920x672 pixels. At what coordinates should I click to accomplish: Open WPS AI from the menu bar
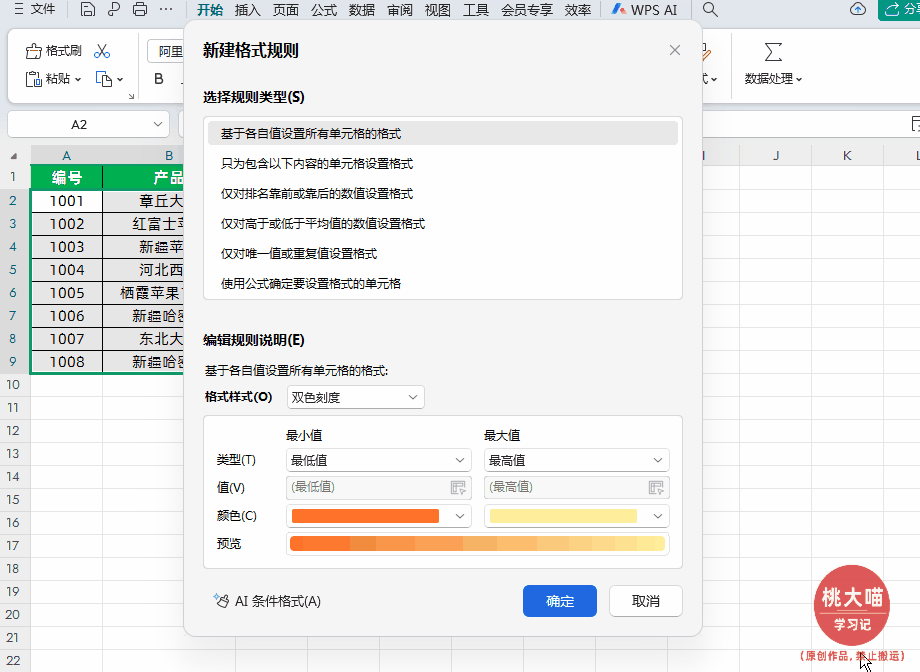coord(644,10)
